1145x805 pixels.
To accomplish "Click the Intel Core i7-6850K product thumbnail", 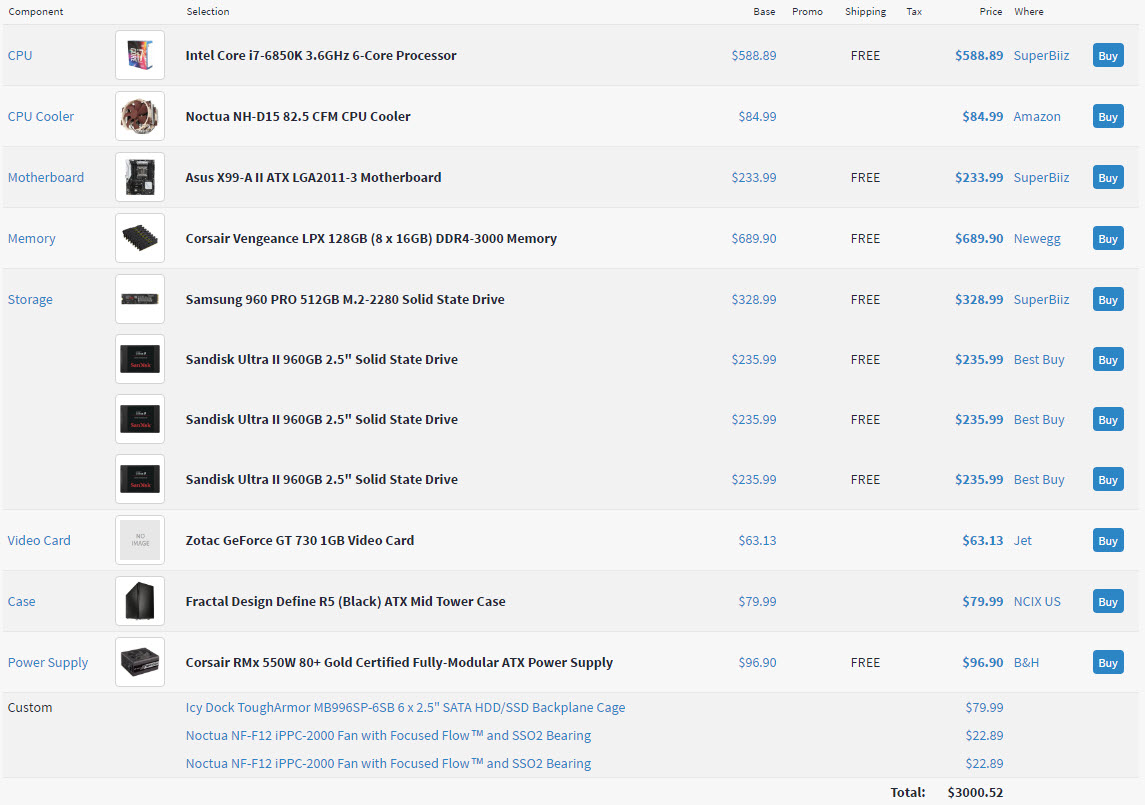I will coord(140,56).
